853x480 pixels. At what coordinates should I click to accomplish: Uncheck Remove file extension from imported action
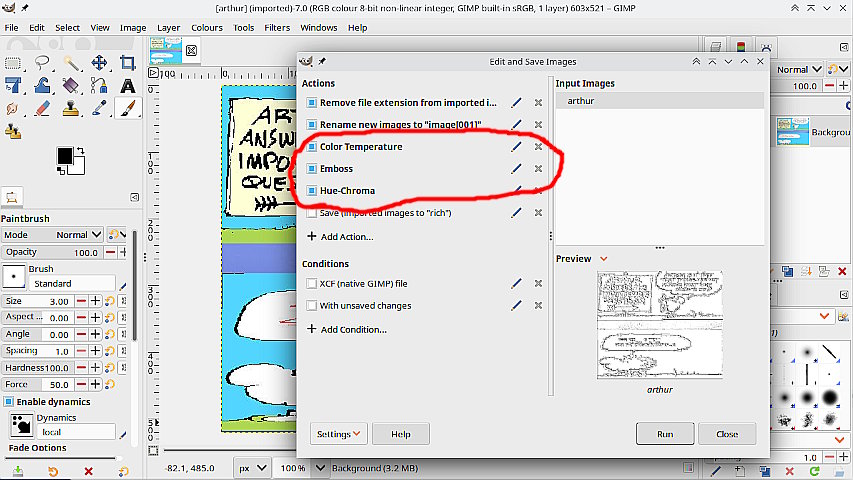[x=311, y=102]
